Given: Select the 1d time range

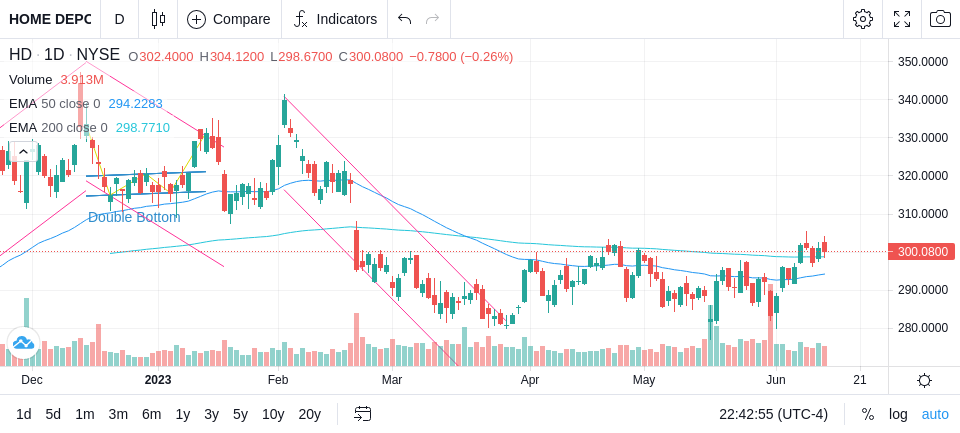Looking at the screenshot, I should click(x=23, y=415).
